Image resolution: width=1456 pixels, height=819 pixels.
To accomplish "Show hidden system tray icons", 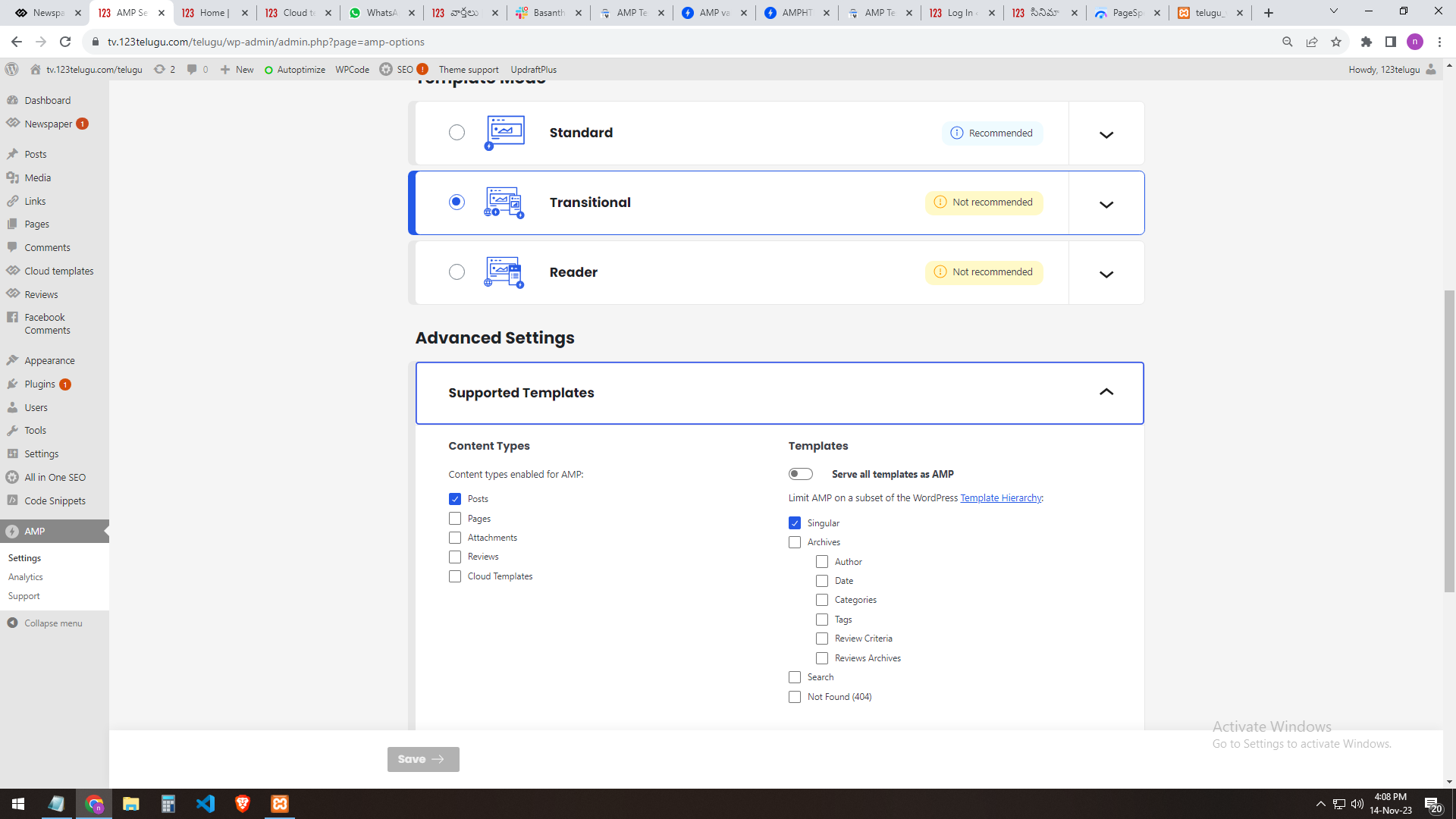I will pyautogui.click(x=1320, y=804).
